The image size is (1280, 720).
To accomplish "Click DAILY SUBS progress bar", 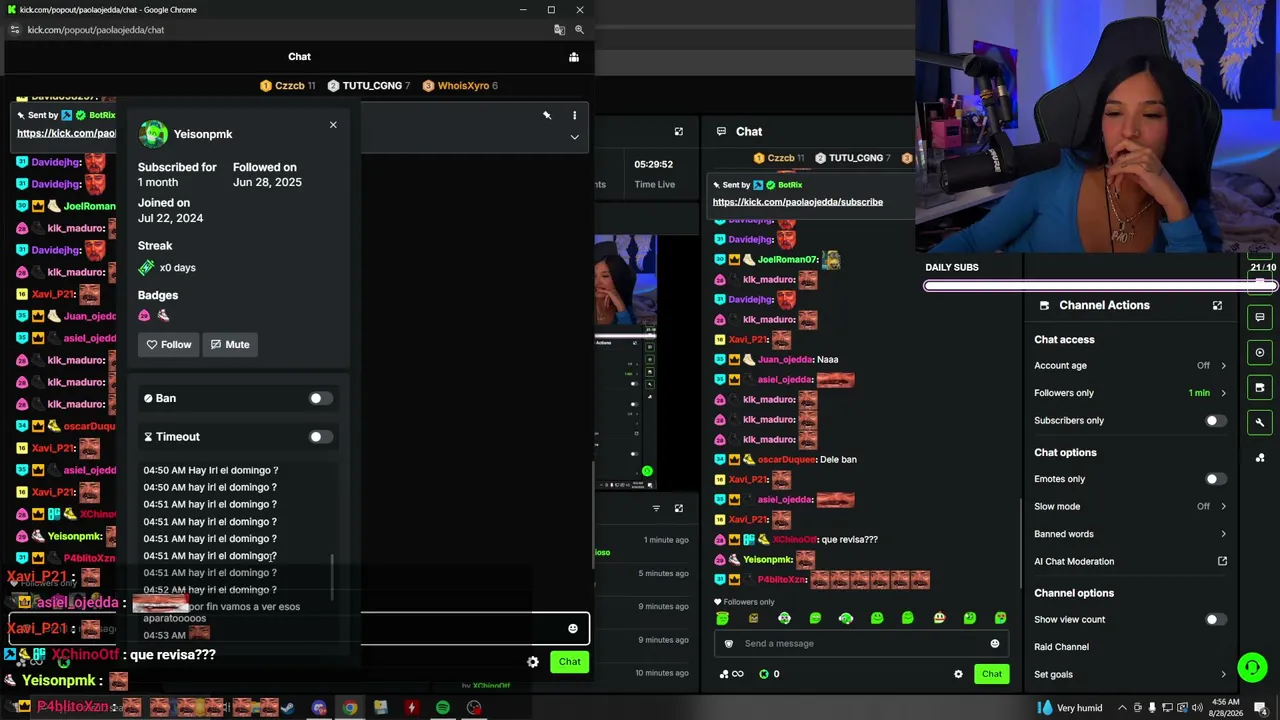I will click(1100, 286).
